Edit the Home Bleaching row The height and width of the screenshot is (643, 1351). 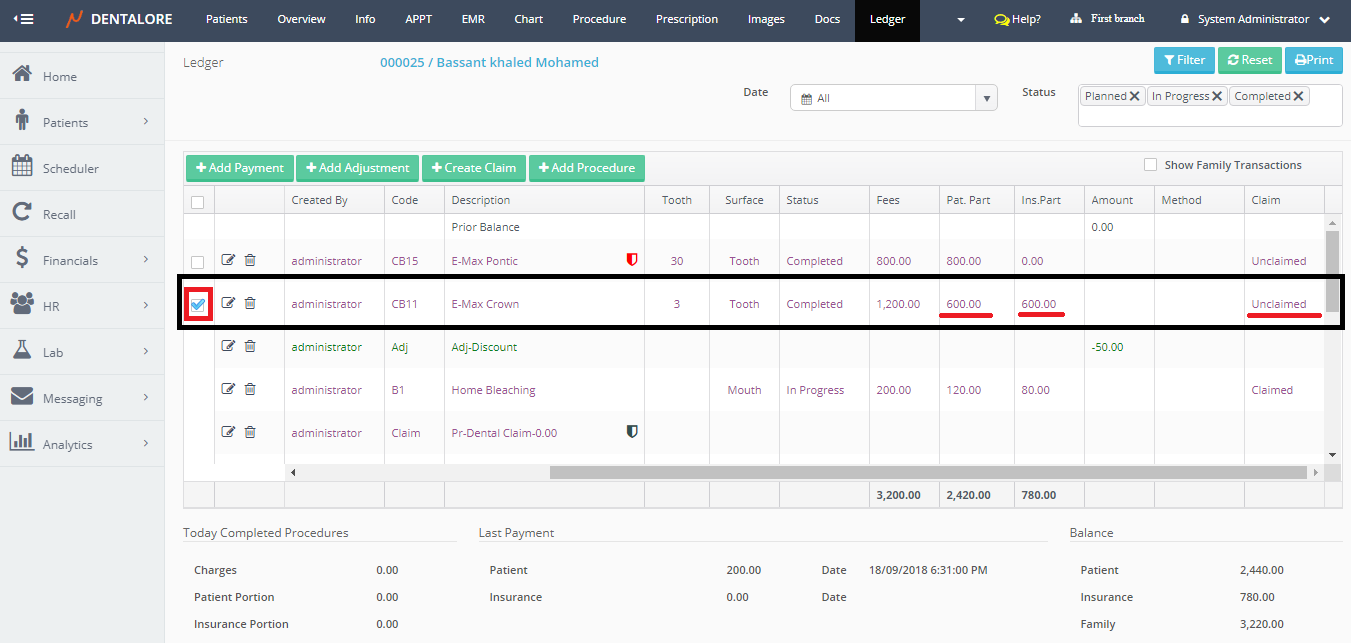(x=228, y=389)
